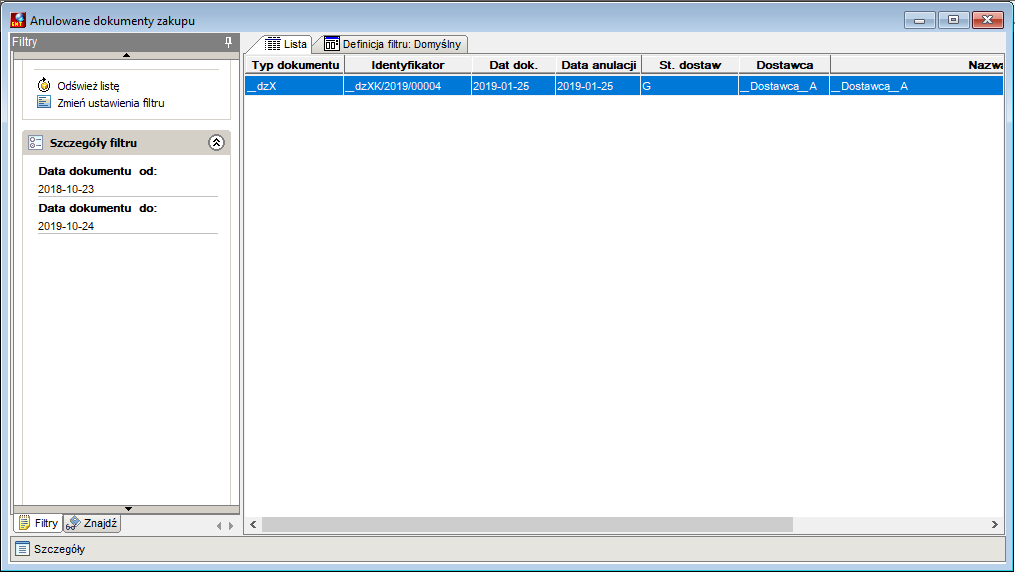1015x572 pixels.
Task: Click the down arrow at the bottom of the Filtry panel
Action: [128, 509]
